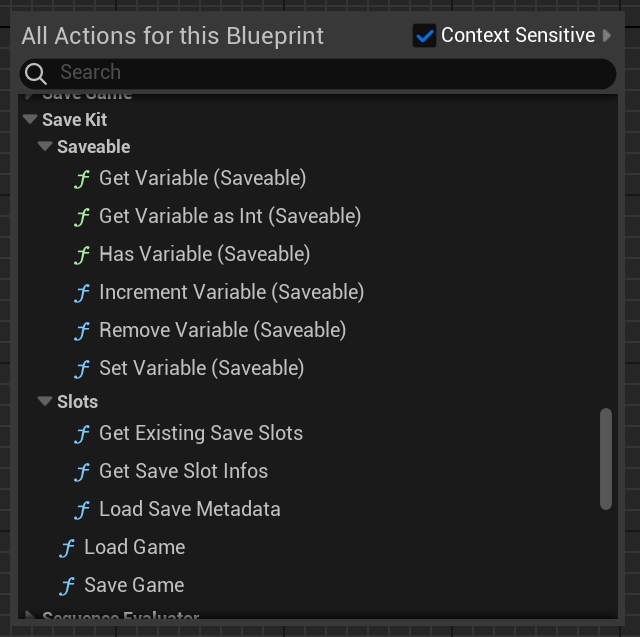Toggle the Context Sensitive checkbox
This screenshot has height=637, width=640.
(x=424, y=36)
